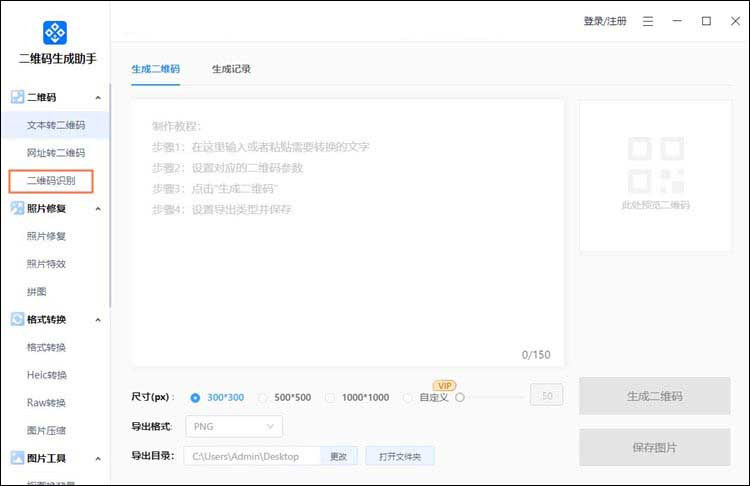
Task: Click the custom size value box
Action: coord(546,395)
